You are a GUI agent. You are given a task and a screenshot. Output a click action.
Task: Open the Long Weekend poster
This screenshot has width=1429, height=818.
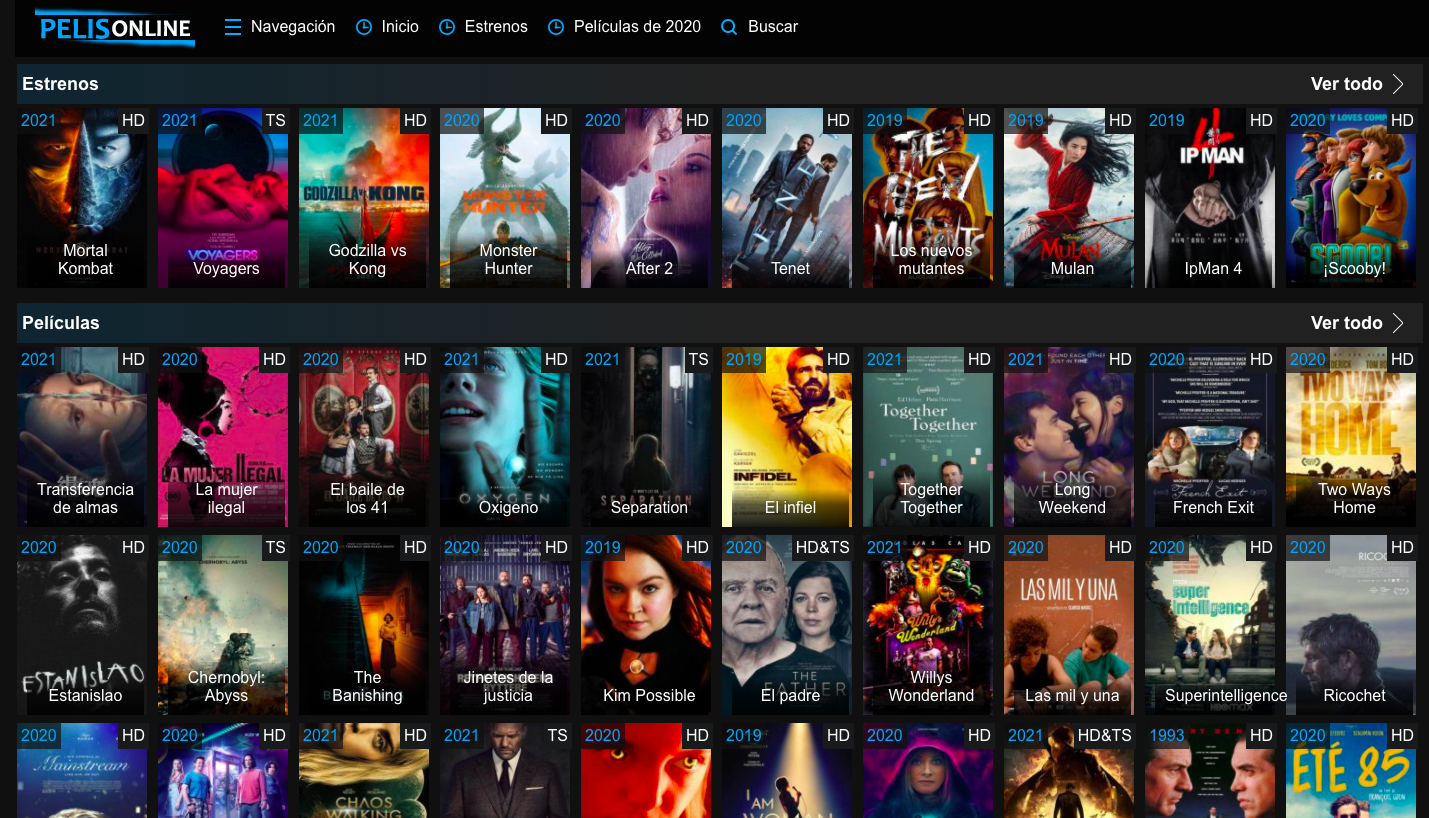[x=1069, y=437]
